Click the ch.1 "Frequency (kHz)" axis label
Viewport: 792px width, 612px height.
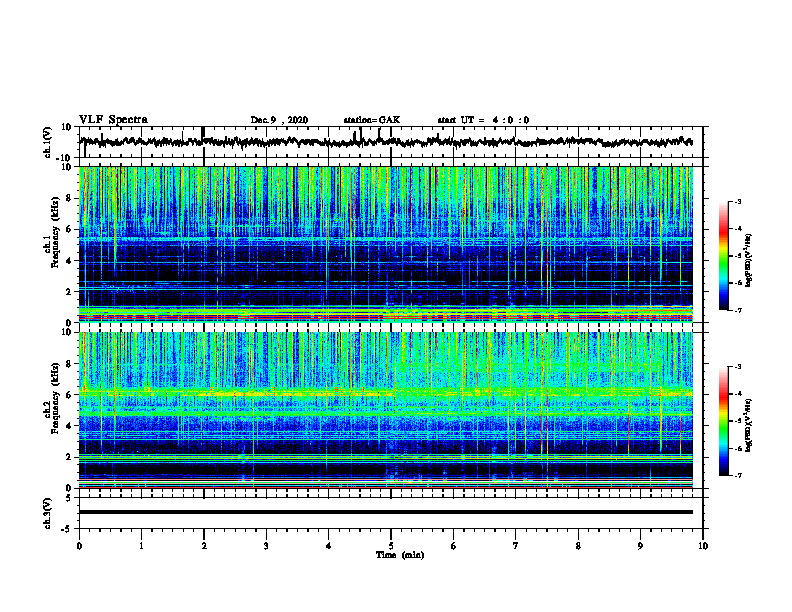(56, 232)
